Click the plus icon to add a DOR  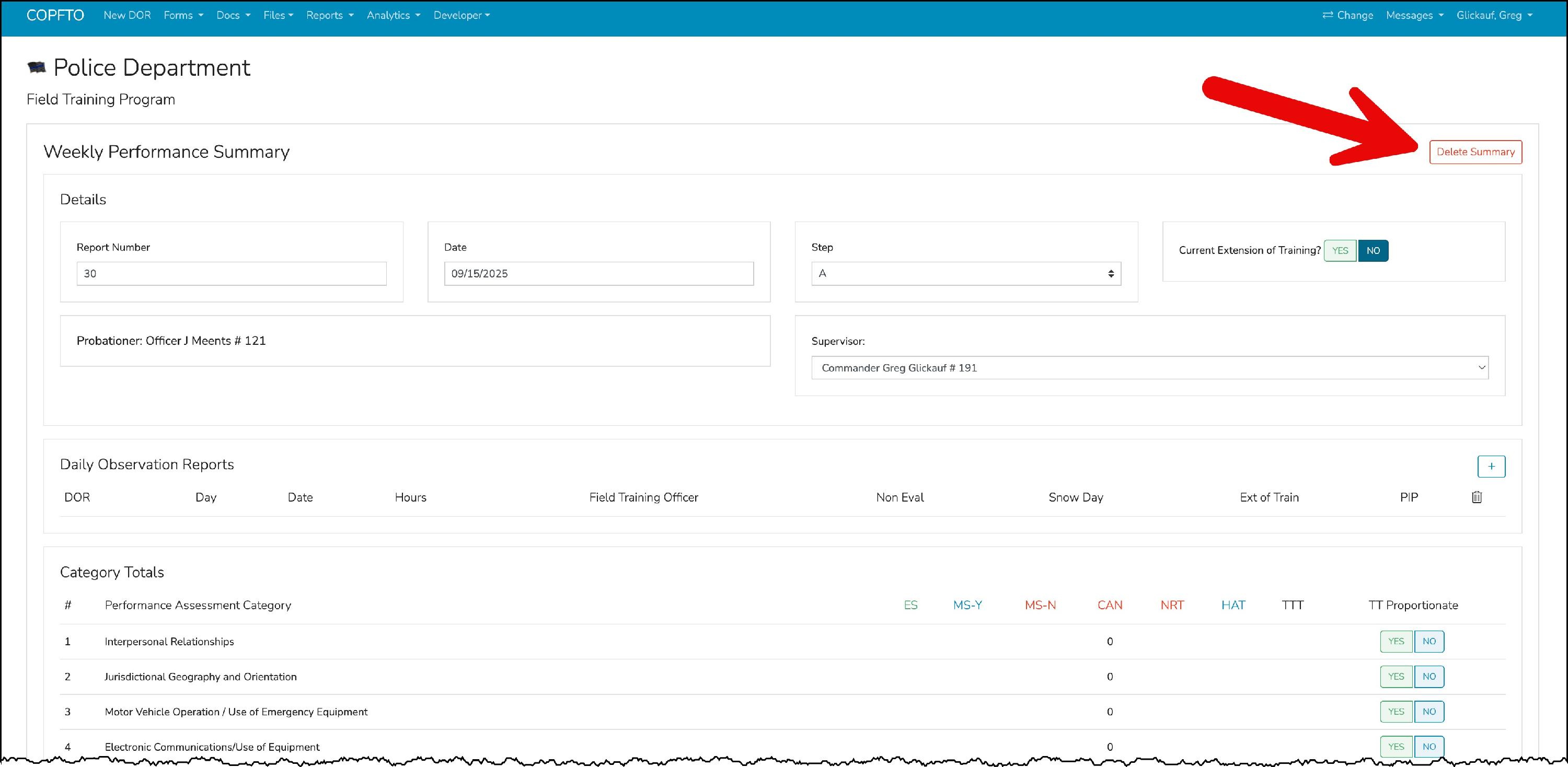(x=1491, y=467)
